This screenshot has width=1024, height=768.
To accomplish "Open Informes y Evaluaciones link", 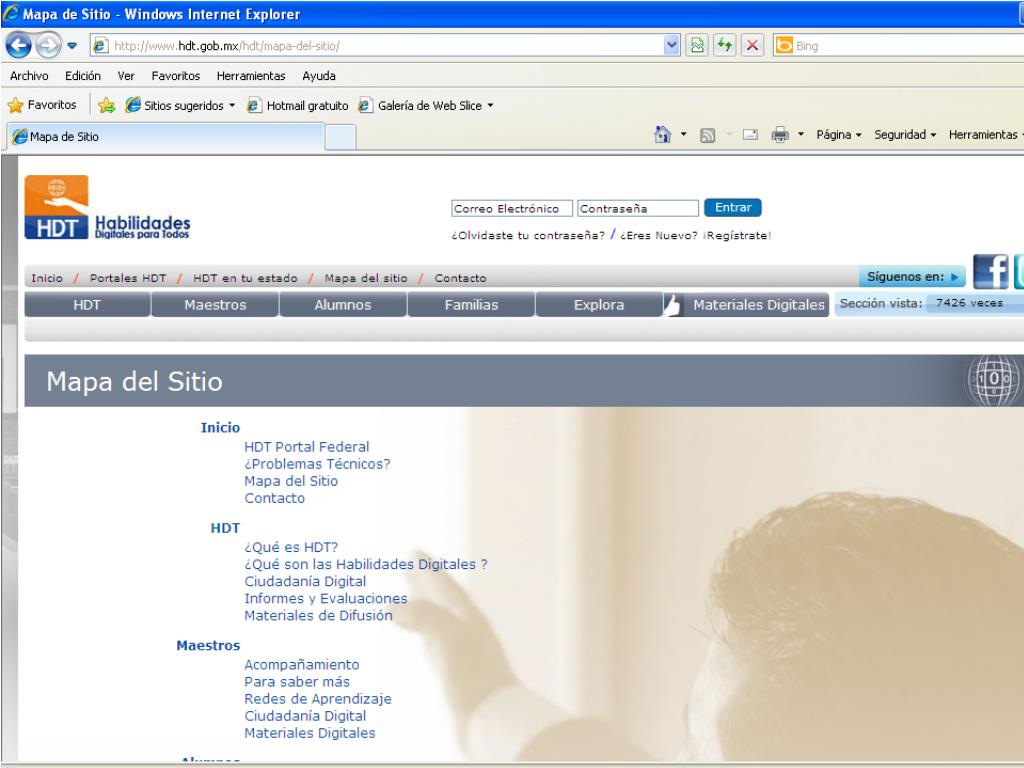I will click(x=325, y=598).
